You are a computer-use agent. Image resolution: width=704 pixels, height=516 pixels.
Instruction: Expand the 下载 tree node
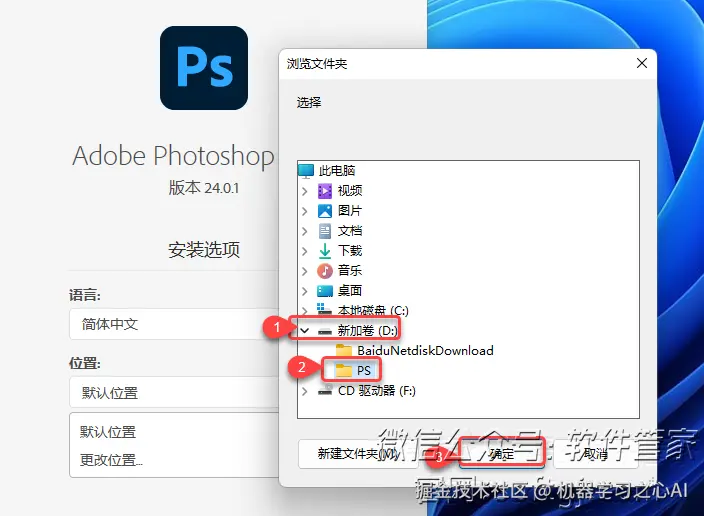tap(305, 251)
